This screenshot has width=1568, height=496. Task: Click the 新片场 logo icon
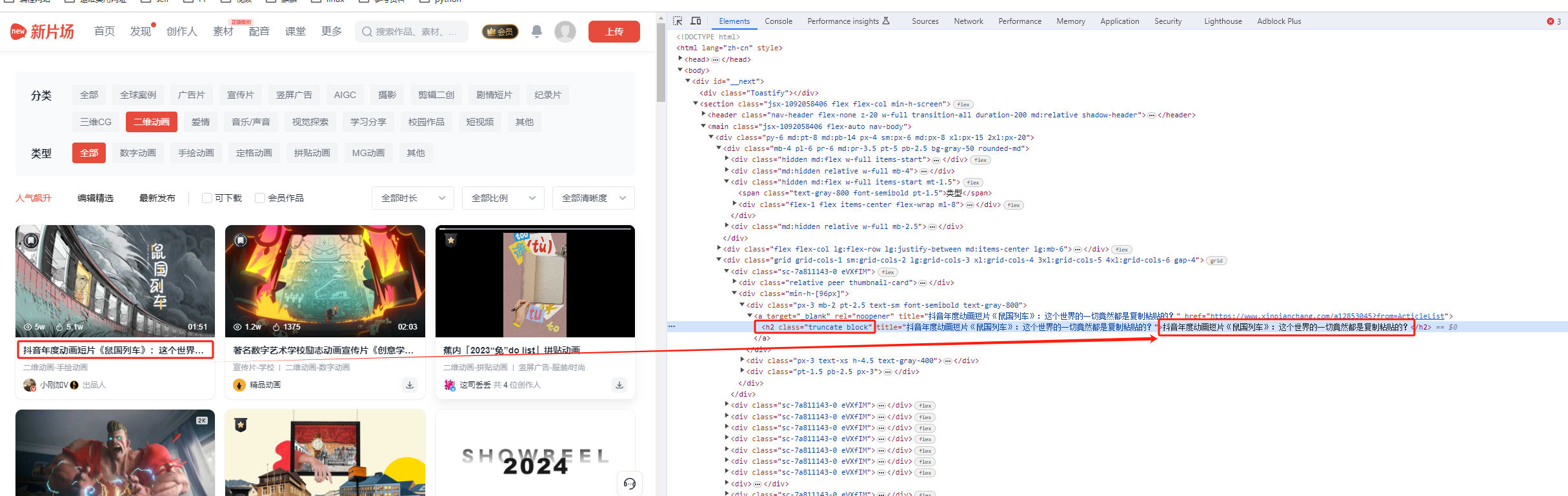(x=18, y=31)
